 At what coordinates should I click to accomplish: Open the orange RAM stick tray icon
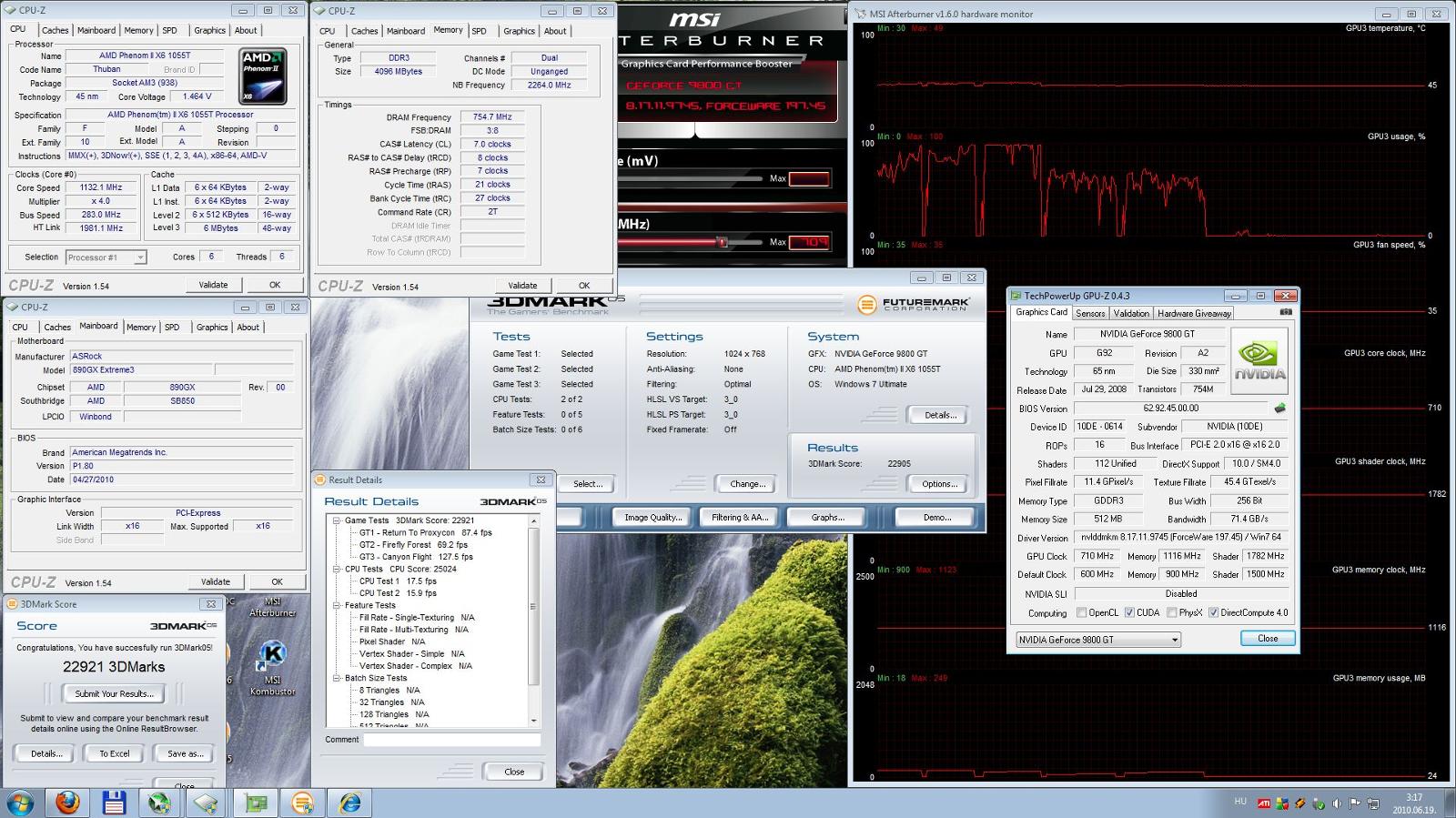(1300, 803)
